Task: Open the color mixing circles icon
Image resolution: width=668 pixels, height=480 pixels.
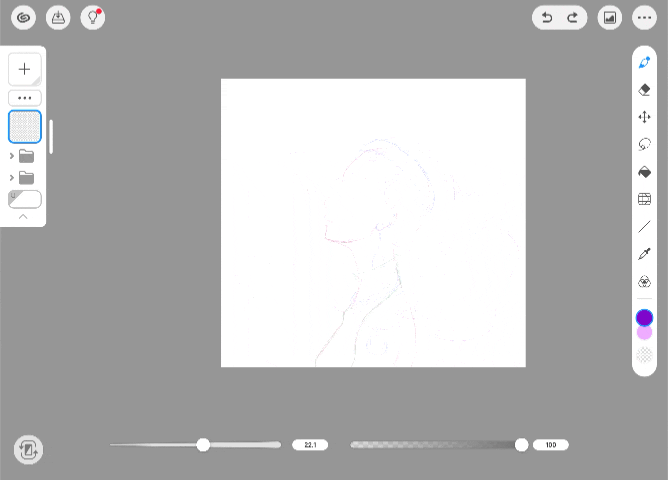Action: (x=644, y=282)
